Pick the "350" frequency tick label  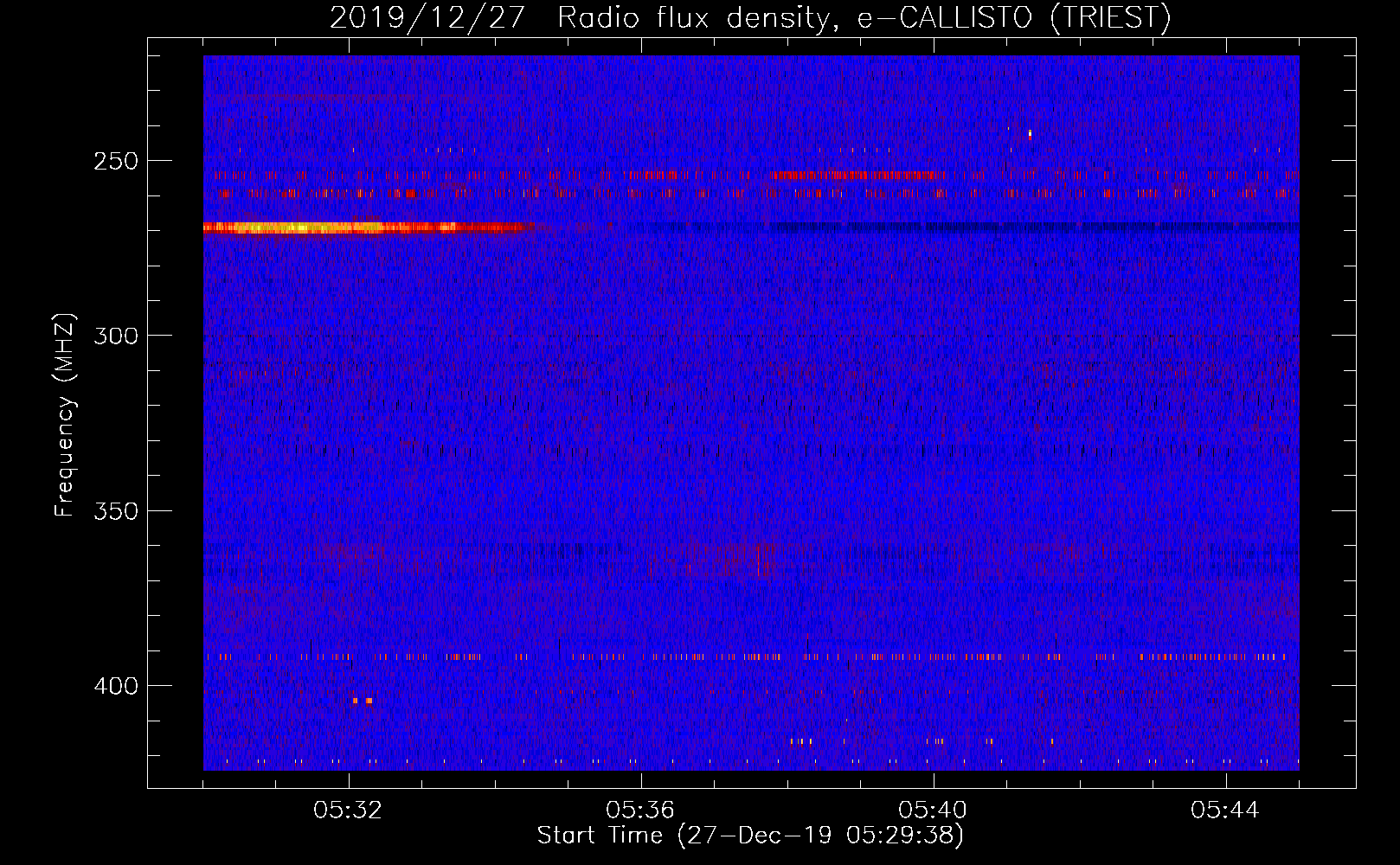coord(116,511)
